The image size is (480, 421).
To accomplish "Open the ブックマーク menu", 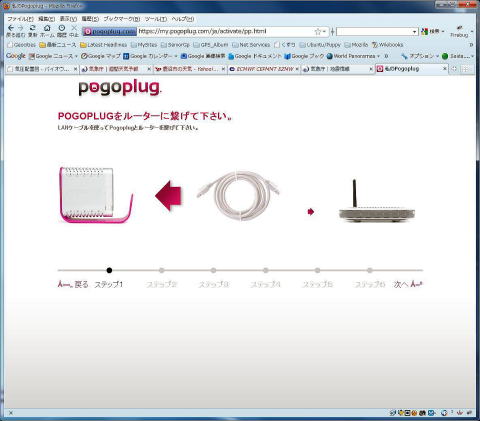I will (122, 19).
